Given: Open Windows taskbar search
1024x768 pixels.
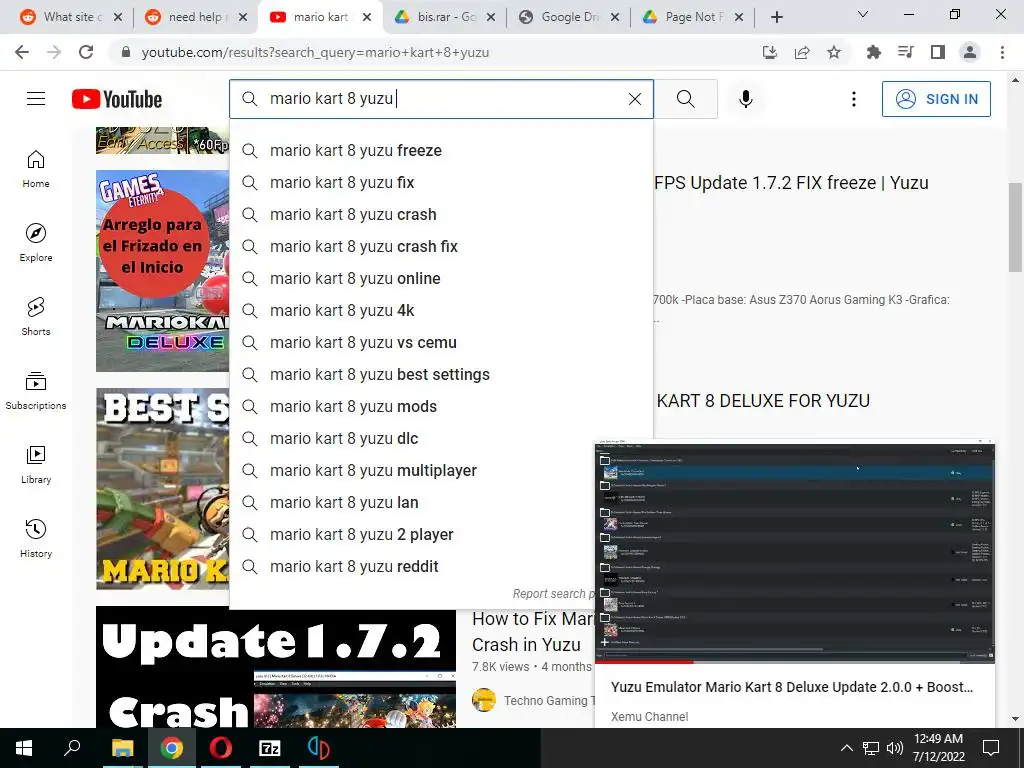Looking at the screenshot, I should coord(72,748).
